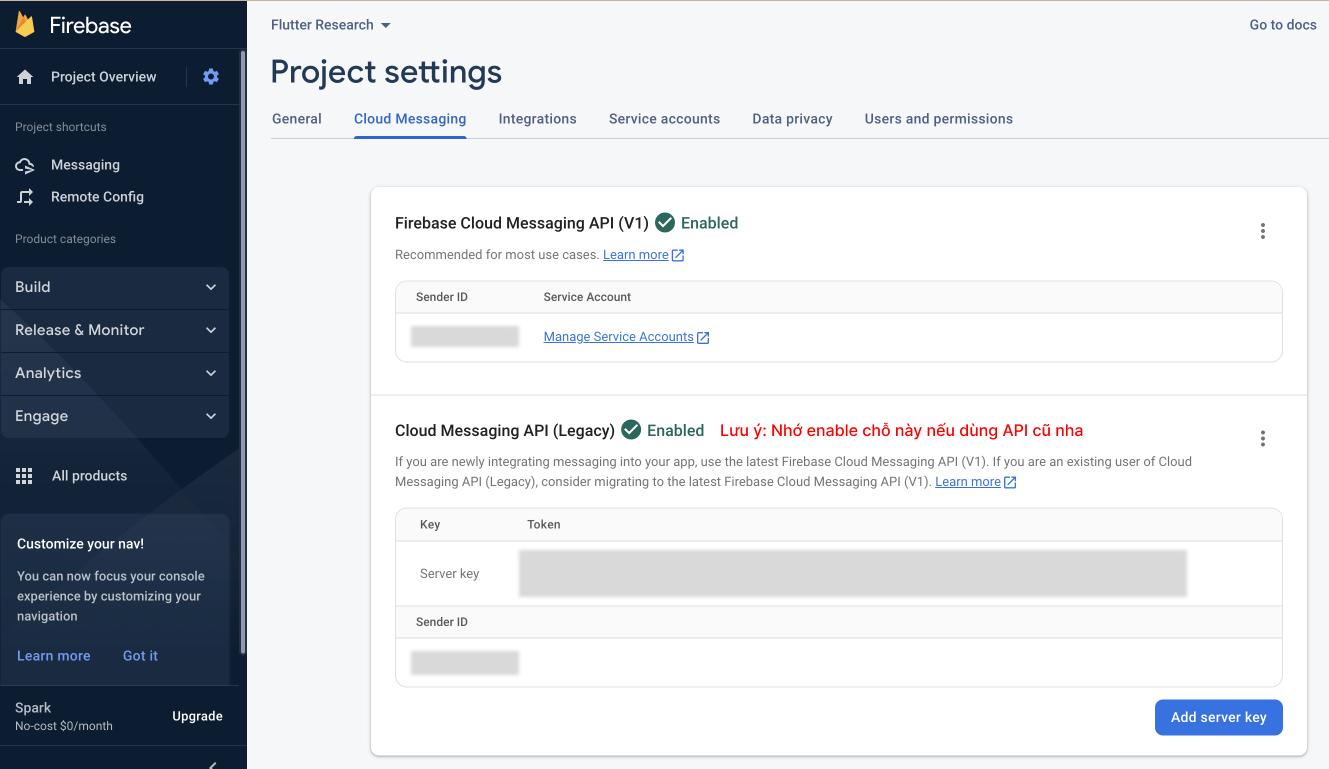Open the Manage Service Accounts link

point(619,337)
